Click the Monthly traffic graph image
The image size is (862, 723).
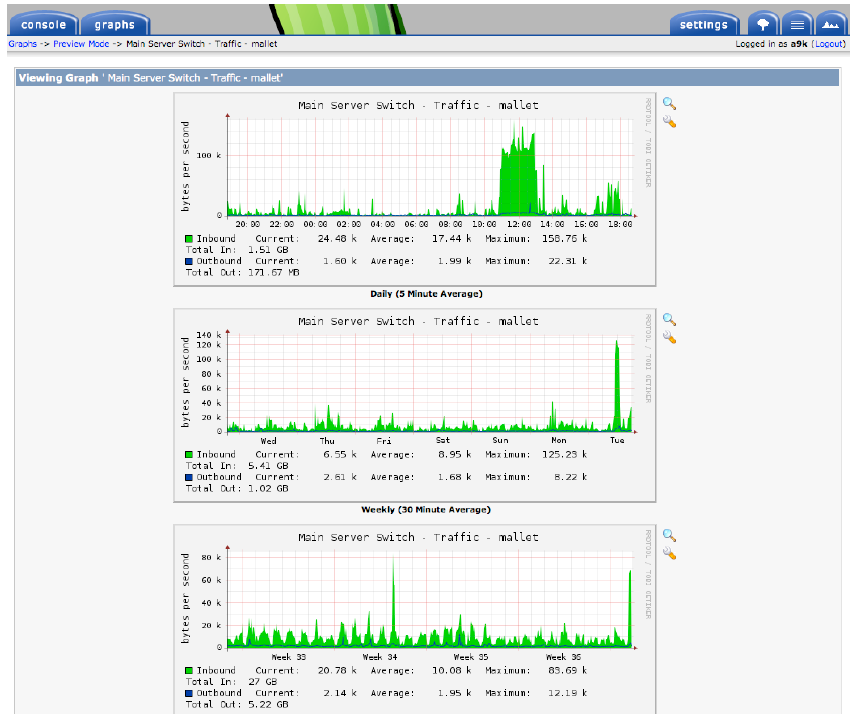pyautogui.click(x=415, y=620)
